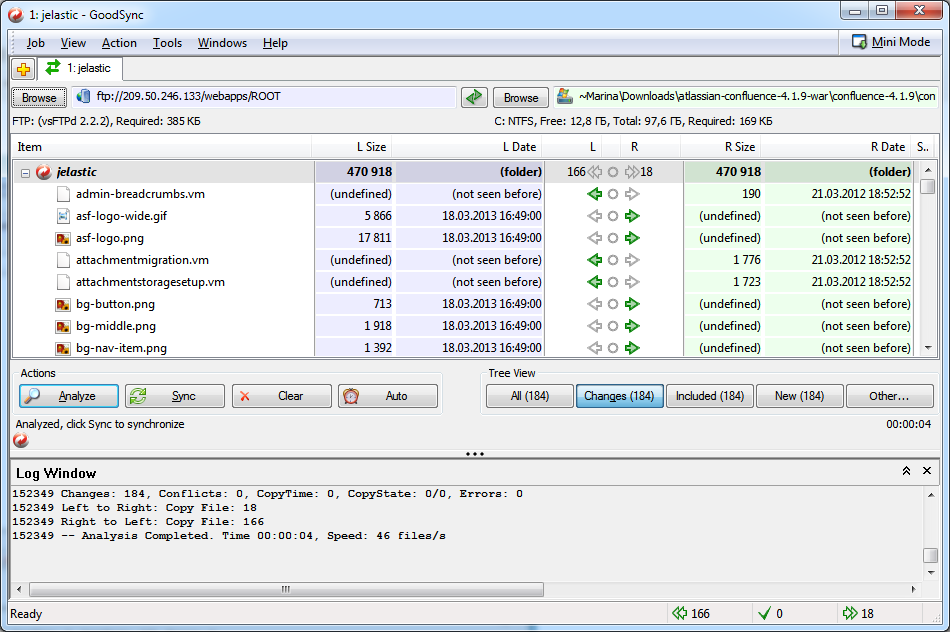Set bg-nav-item.png to do nothing circle

pos(613,348)
